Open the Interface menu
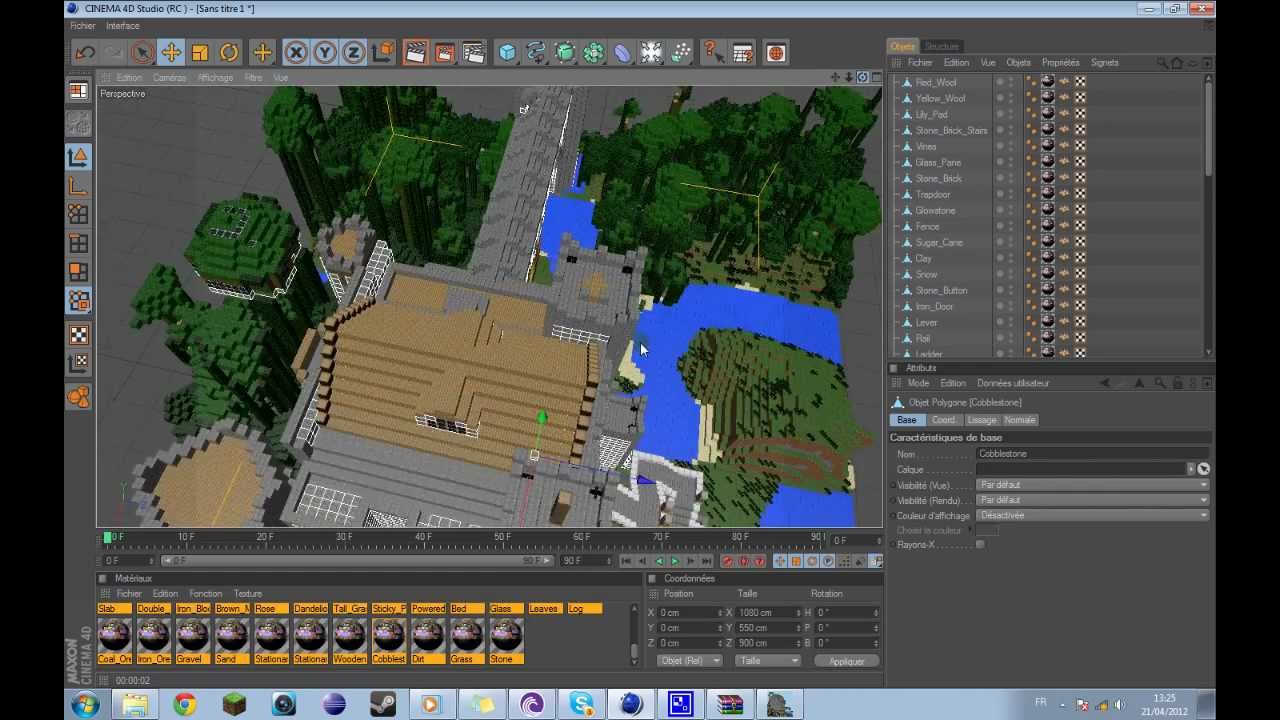The height and width of the screenshot is (720, 1280). (123, 26)
